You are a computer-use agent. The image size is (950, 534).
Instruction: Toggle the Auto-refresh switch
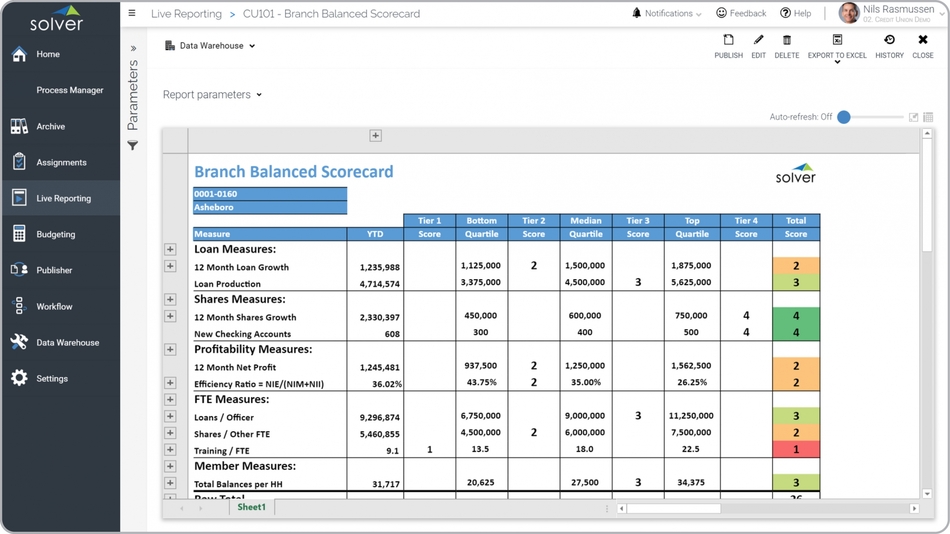[844, 117]
